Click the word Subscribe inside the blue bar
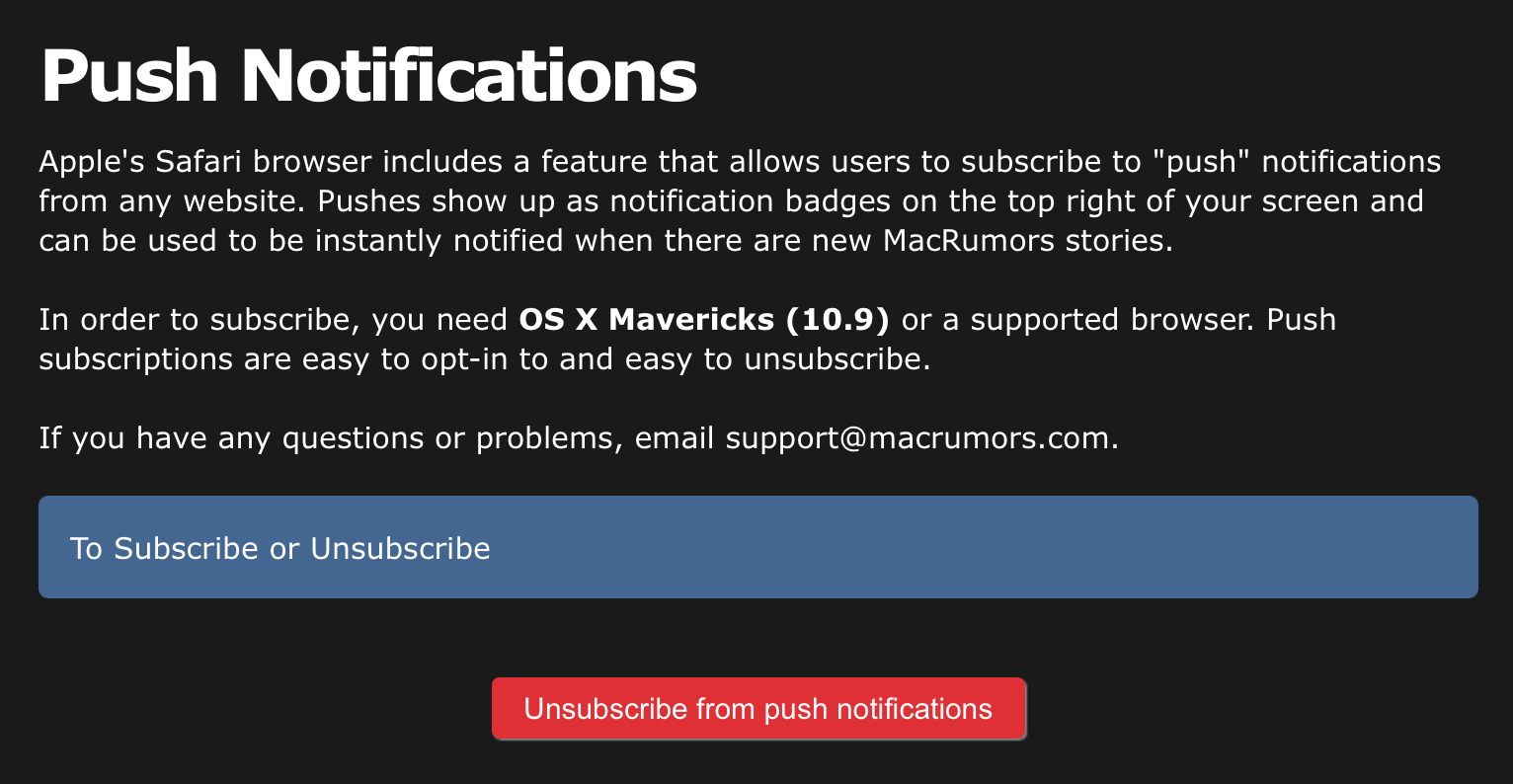The height and width of the screenshot is (784, 1513). (187, 548)
